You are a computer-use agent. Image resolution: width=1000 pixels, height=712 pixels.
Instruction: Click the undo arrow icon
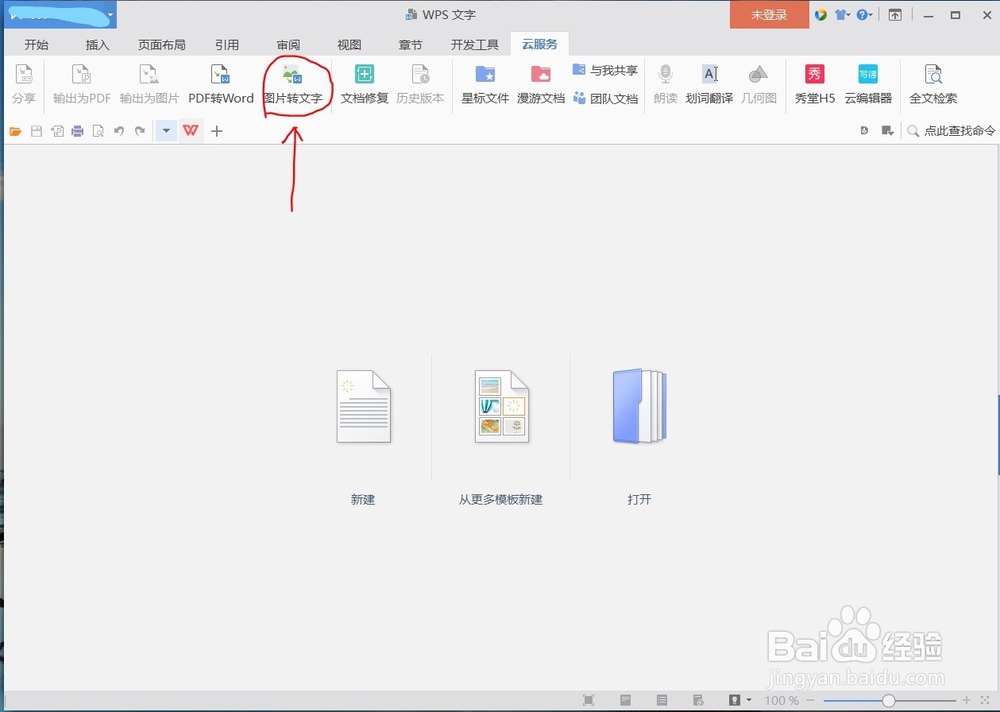[x=119, y=131]
